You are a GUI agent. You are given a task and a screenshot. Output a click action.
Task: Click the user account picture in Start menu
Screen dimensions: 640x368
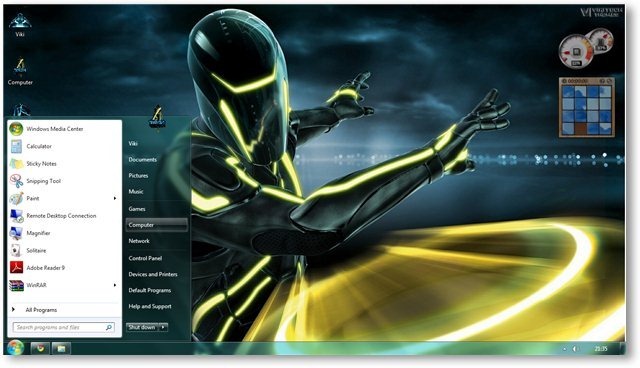click(x=158, y=117)
